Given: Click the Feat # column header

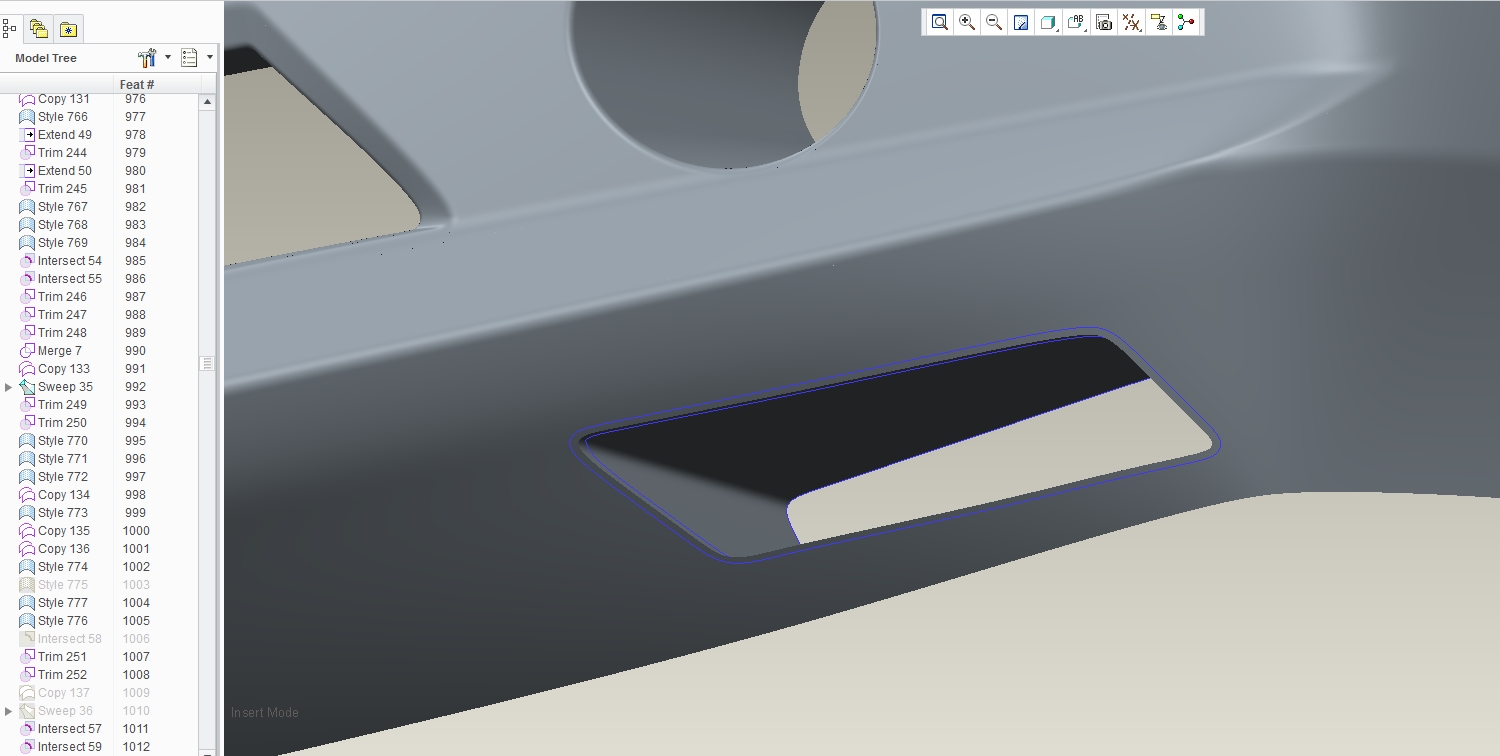Looking at the screenshot, I should pos(137,85).
